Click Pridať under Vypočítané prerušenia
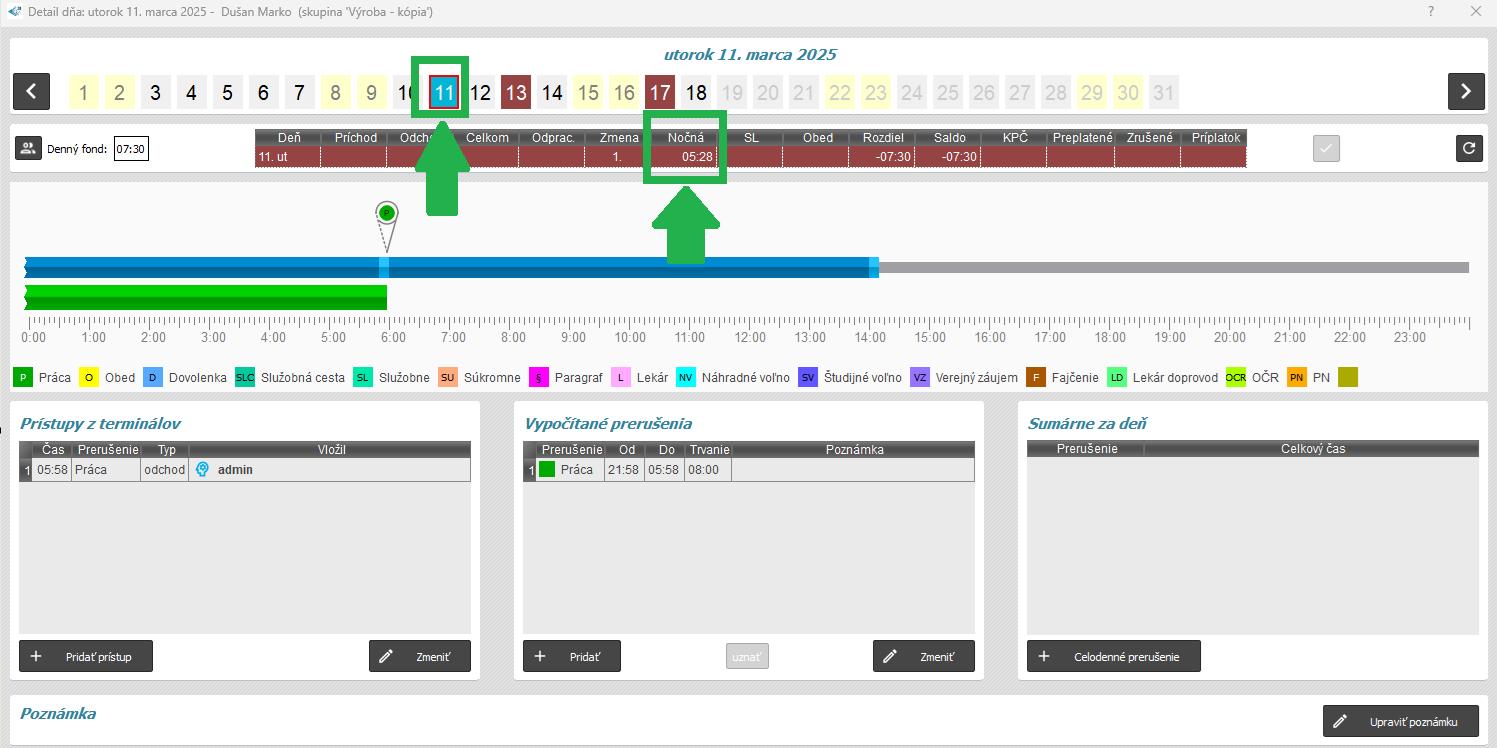The height and width of the screenshot is (748, 1497). point(571,657)
